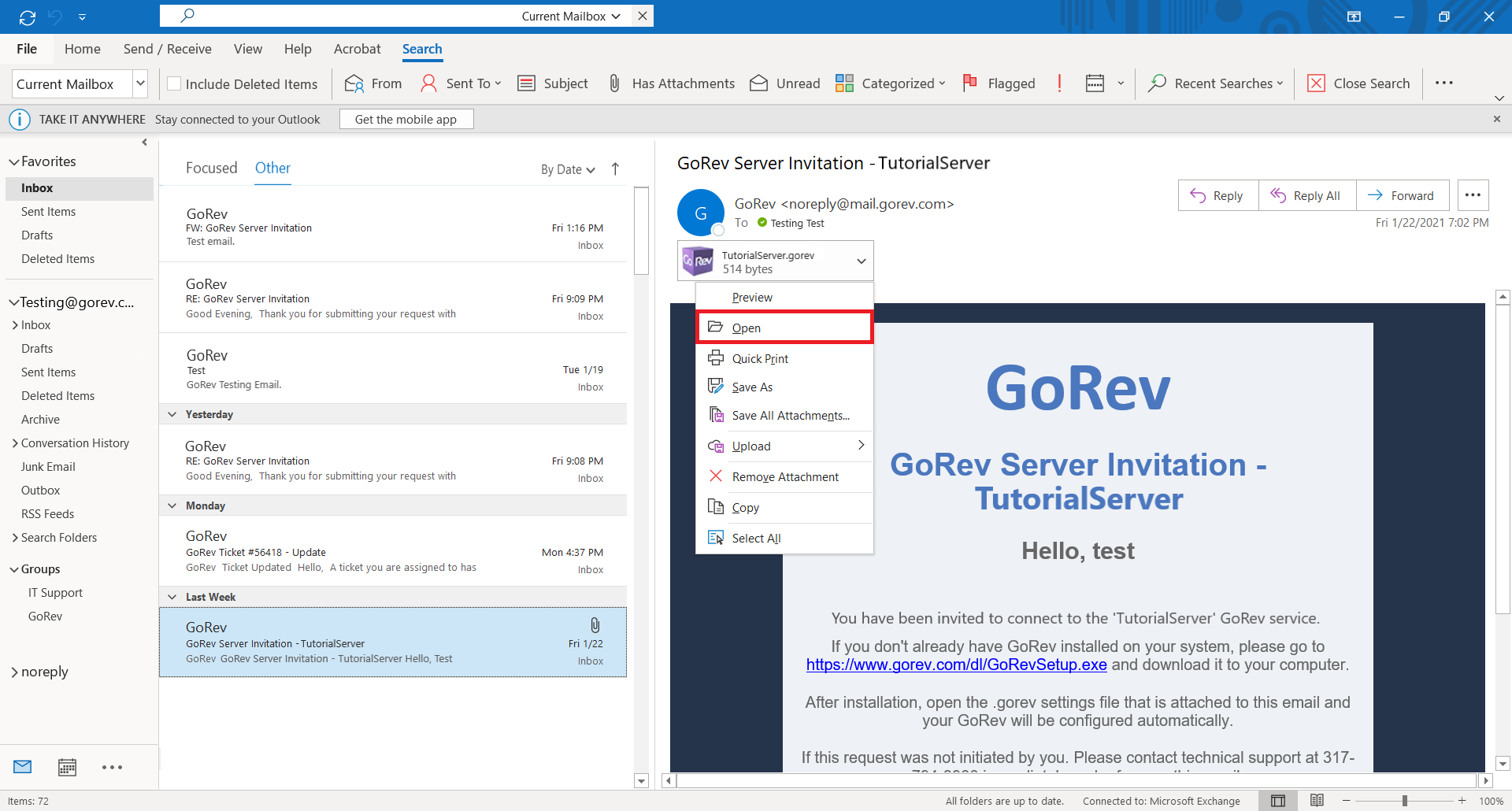Click GoRev sender avatar circle
The height and width of the screenshot is (811, 1512).
pos(700,213)
